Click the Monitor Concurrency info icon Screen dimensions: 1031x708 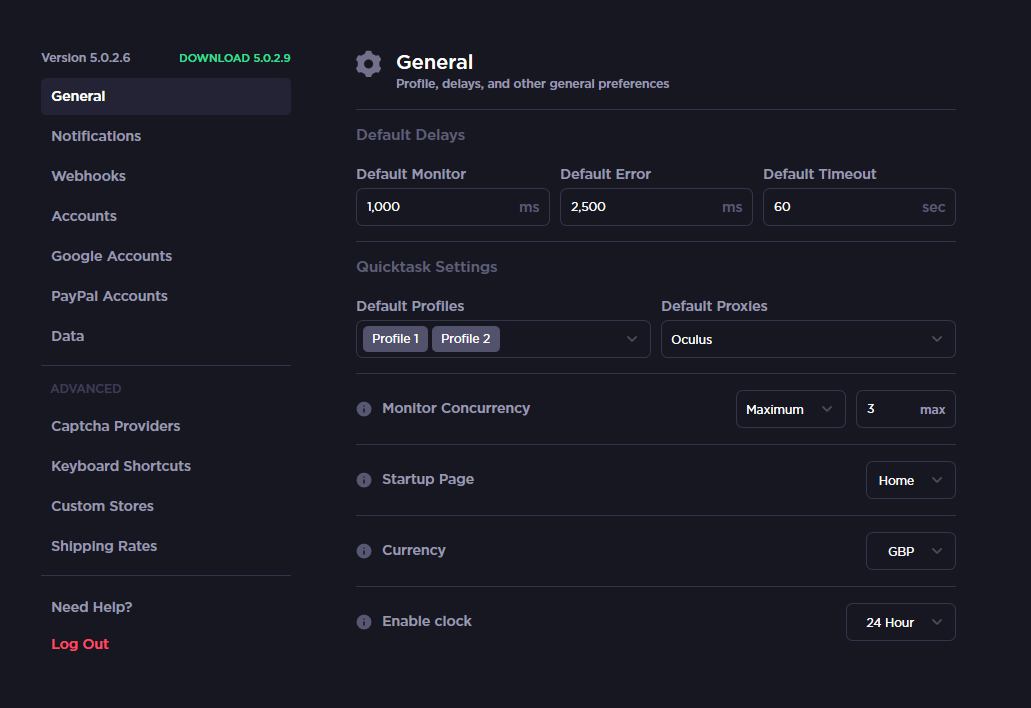click(x=364, y=409)
